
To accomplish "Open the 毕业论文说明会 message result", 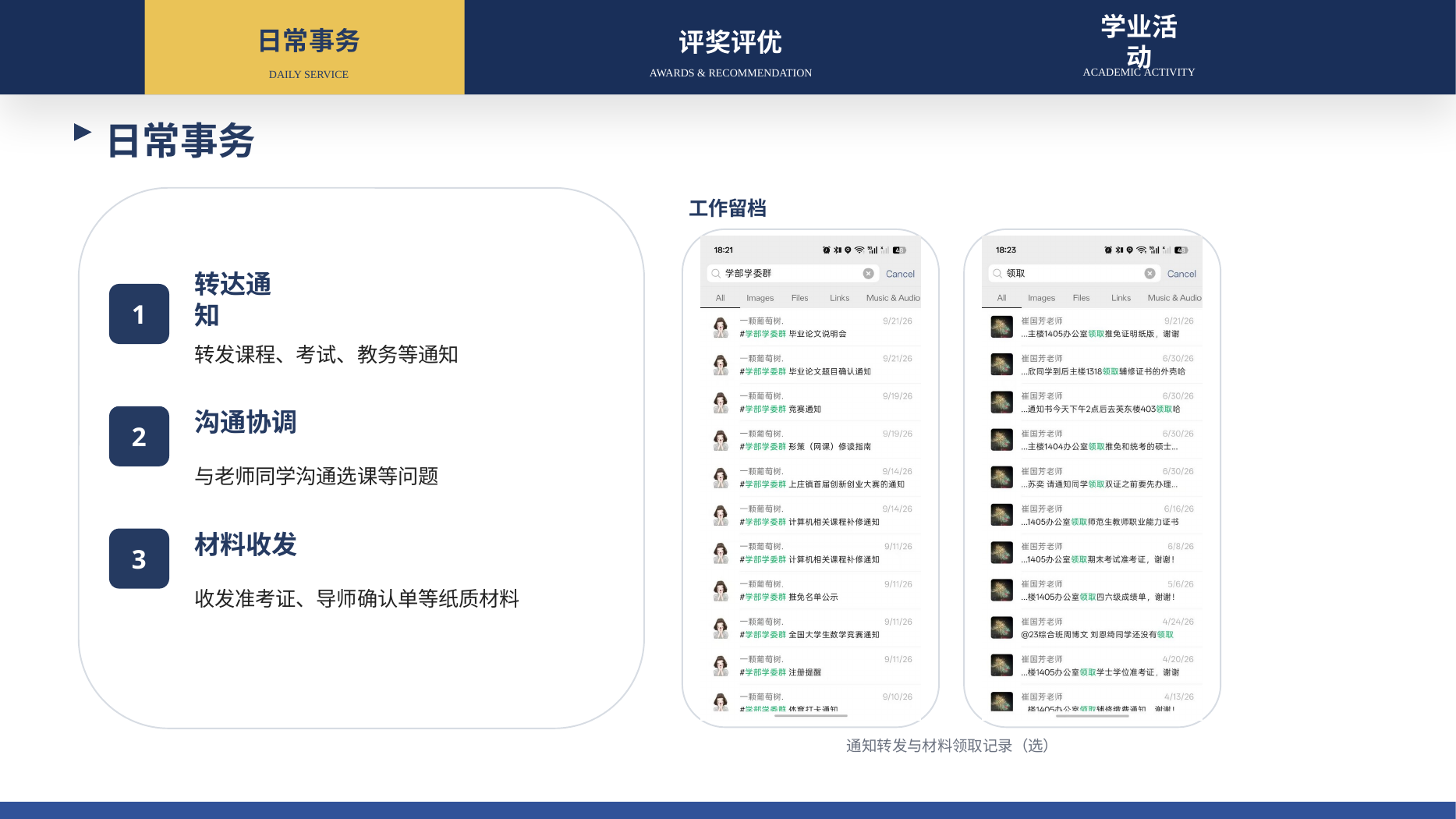I will [811, 328].
